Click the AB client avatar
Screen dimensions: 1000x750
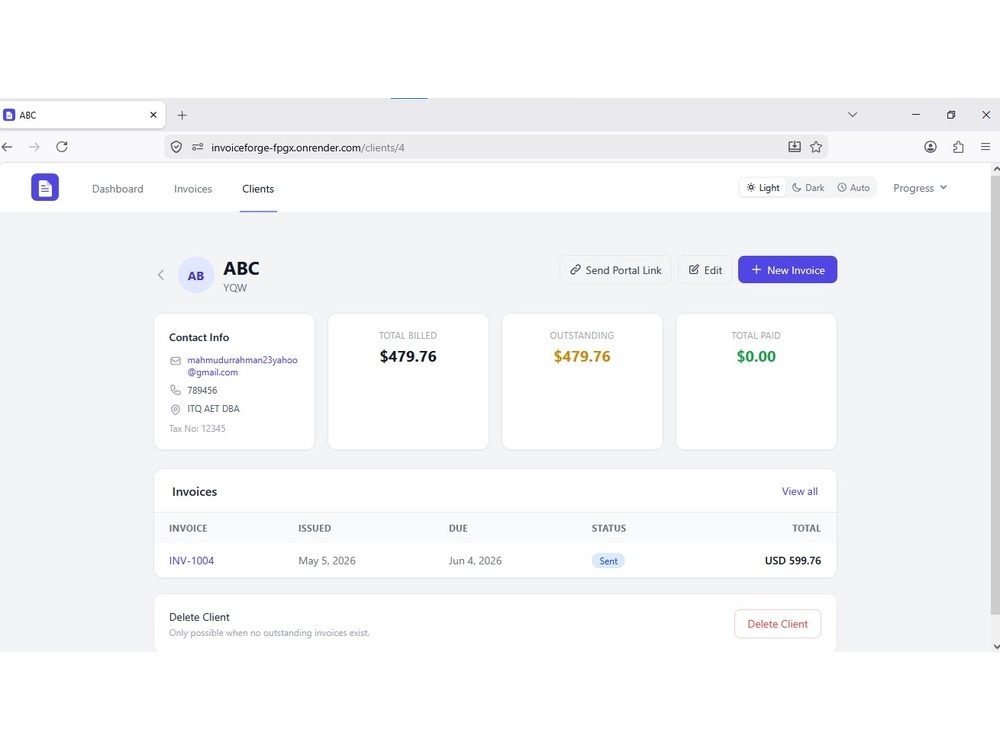[196, 276]
